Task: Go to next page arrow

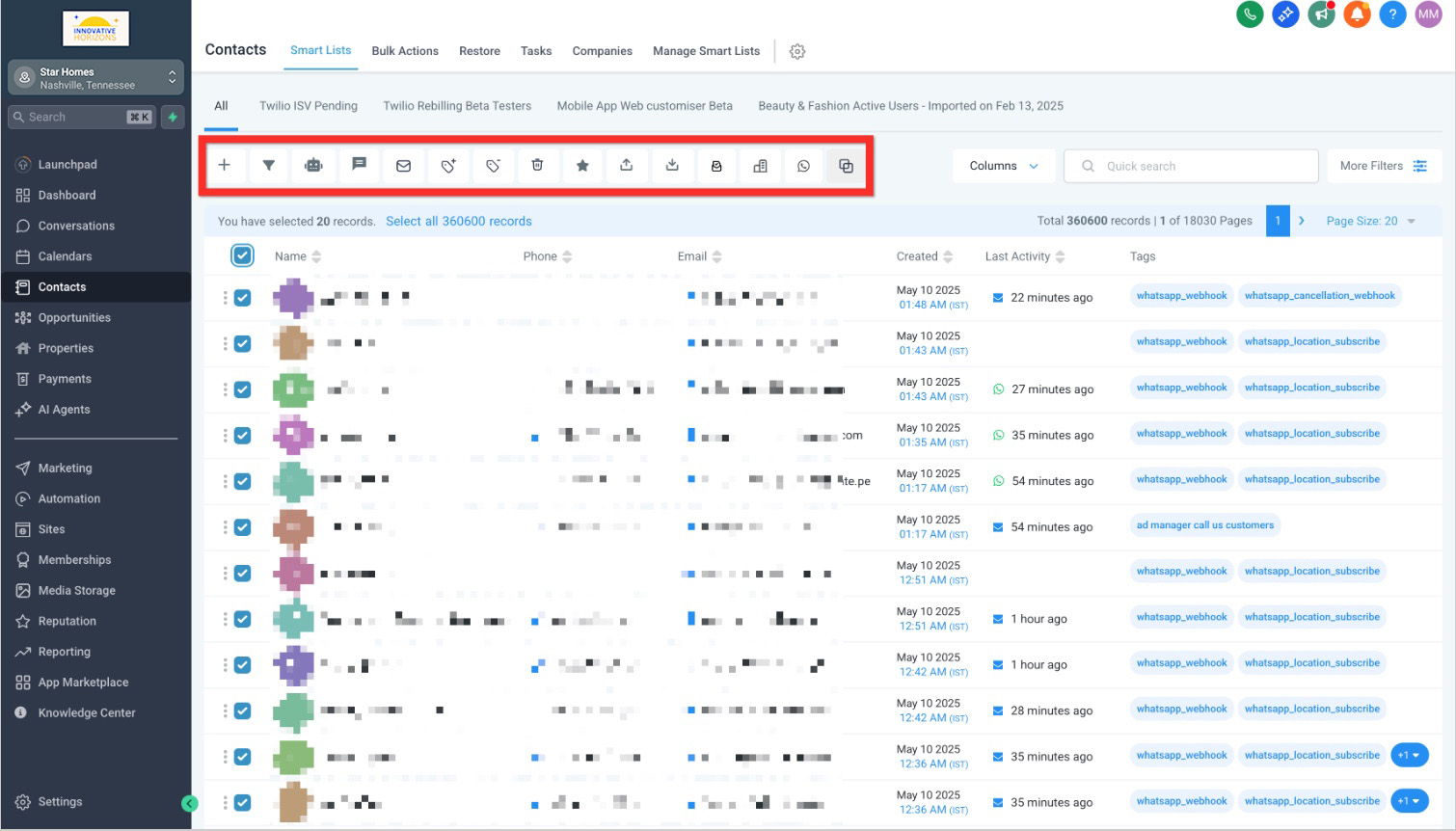Action: point(1302,221)
